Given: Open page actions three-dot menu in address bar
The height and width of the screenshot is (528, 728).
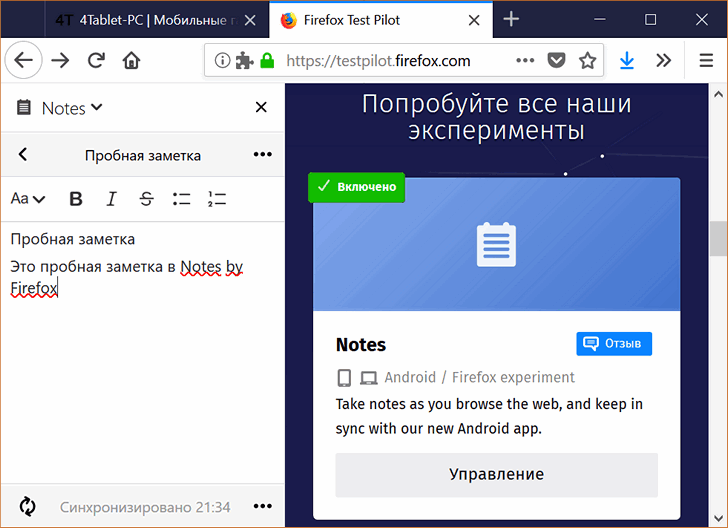Looking at the screenshot, I should coord(525,60).
